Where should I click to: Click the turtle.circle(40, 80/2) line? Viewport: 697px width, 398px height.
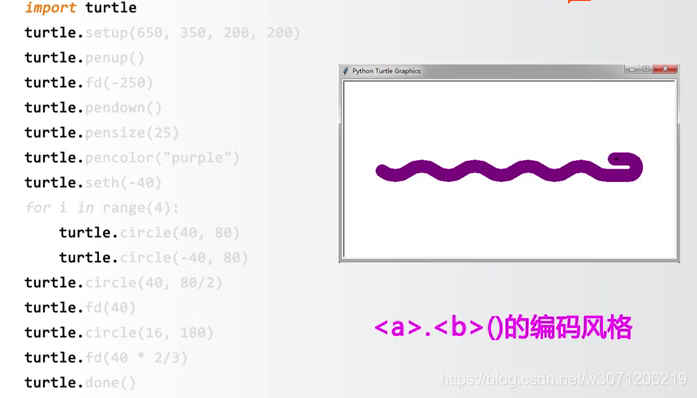123,282
